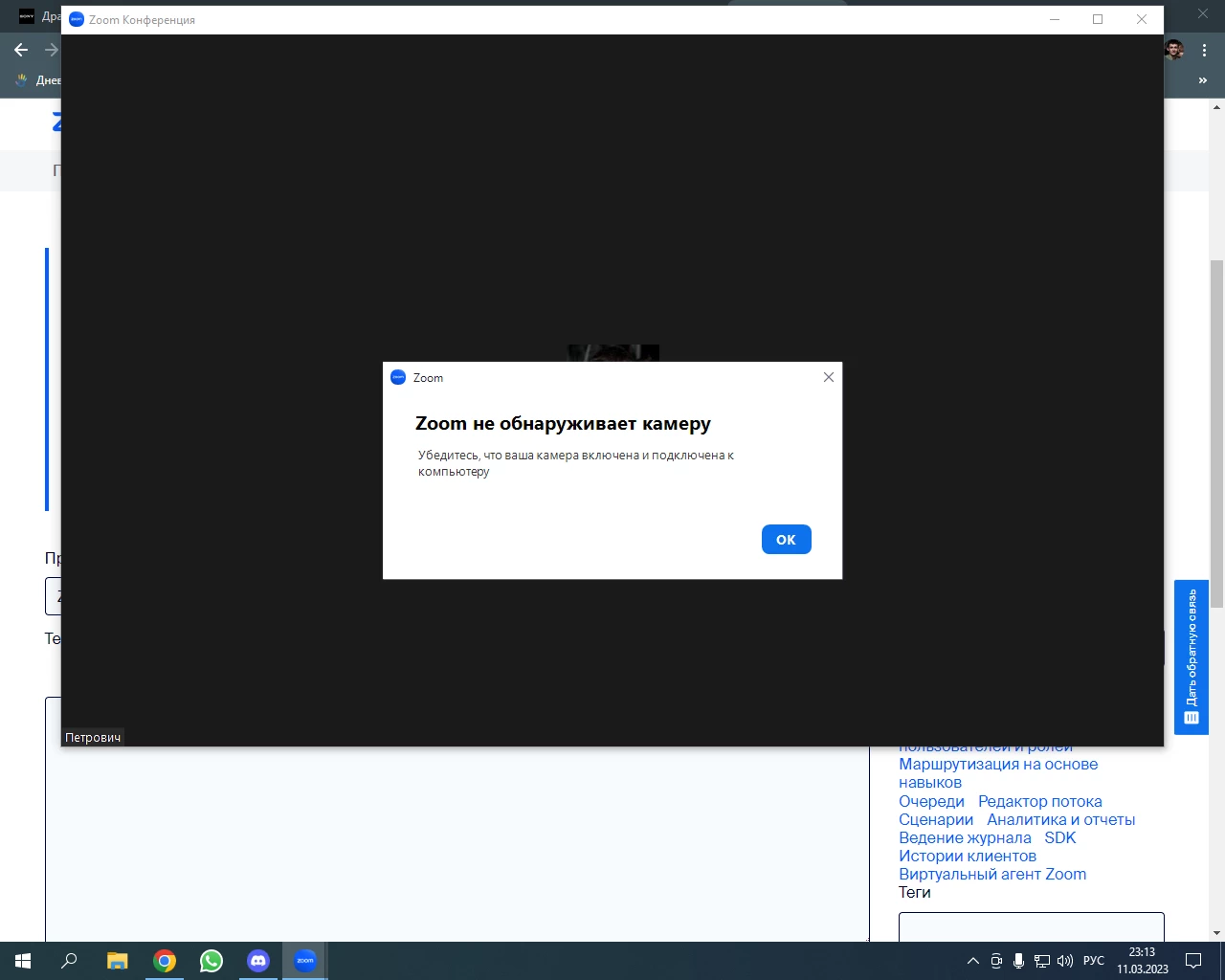
Task: Open the Виртуальный агент Zoom link
Action: tap(992, 874)
